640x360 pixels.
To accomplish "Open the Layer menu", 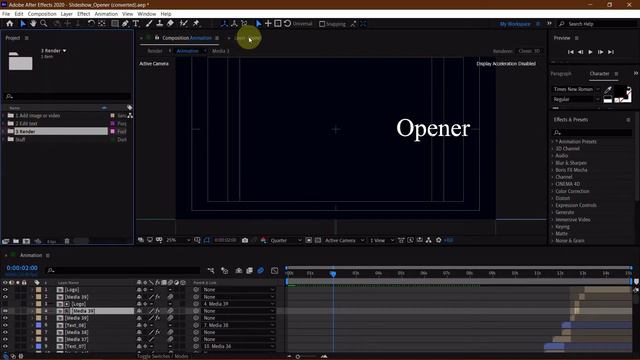I will pyautogui.click(x=67, y=14).
